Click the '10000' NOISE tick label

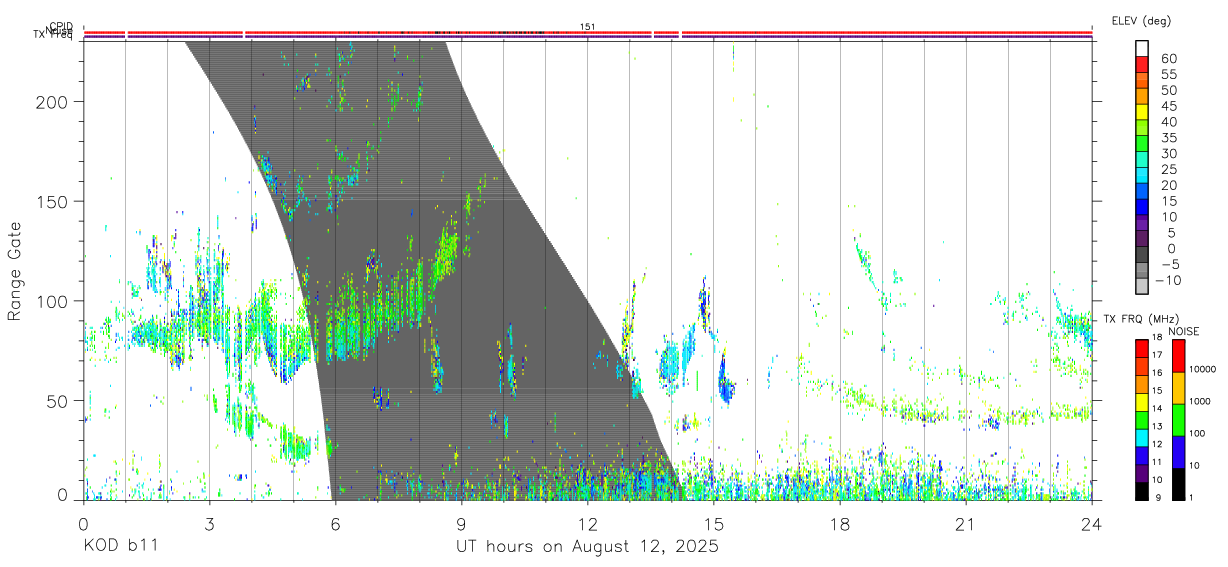point(1205,370)
